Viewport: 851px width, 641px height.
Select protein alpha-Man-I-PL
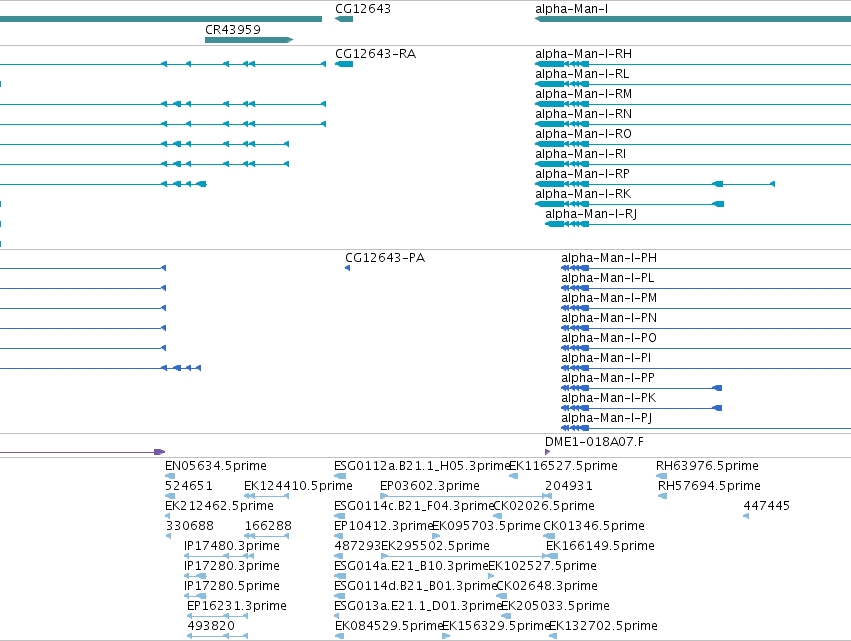point(607,278)
